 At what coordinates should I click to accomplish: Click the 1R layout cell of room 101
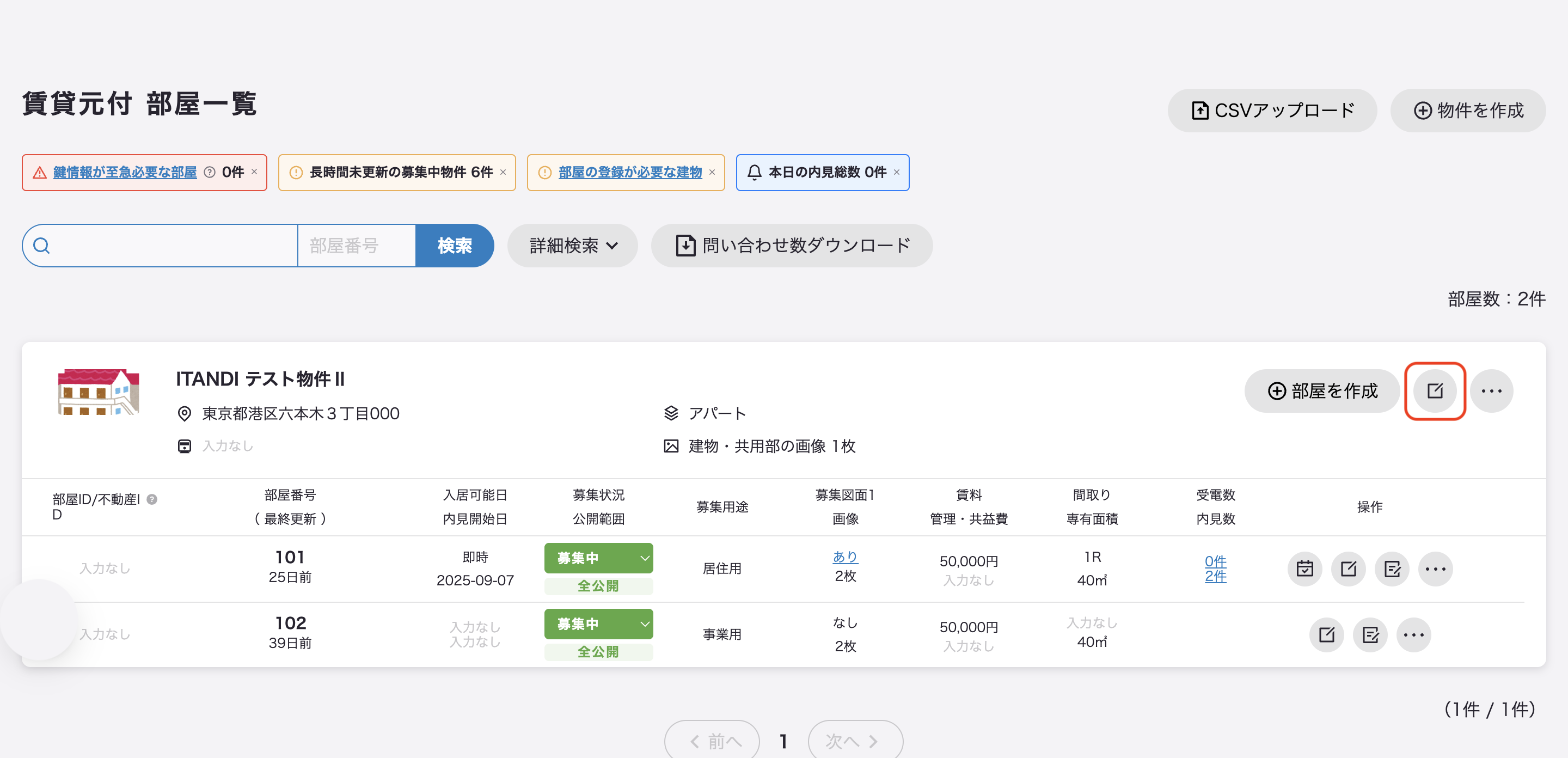(x=1093, y=557)
